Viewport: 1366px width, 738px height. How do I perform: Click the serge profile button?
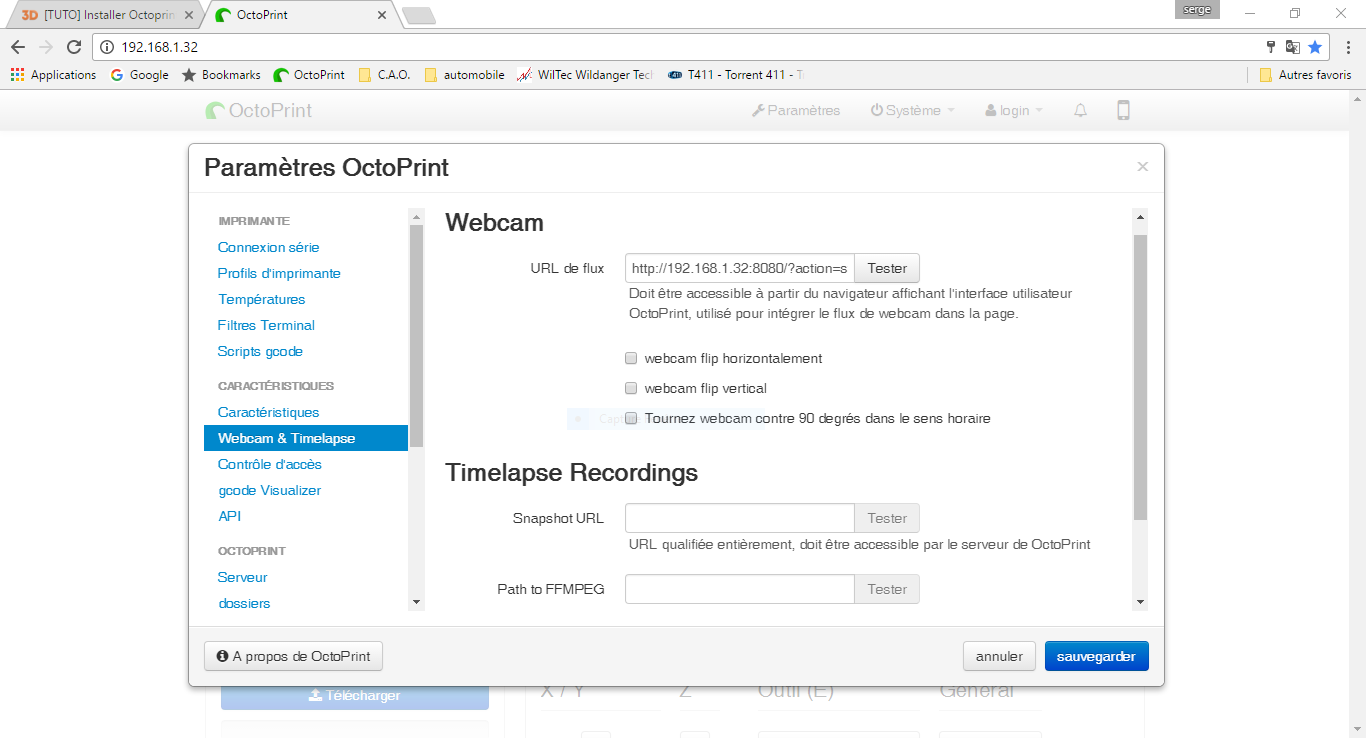[x=1197, y=10]
